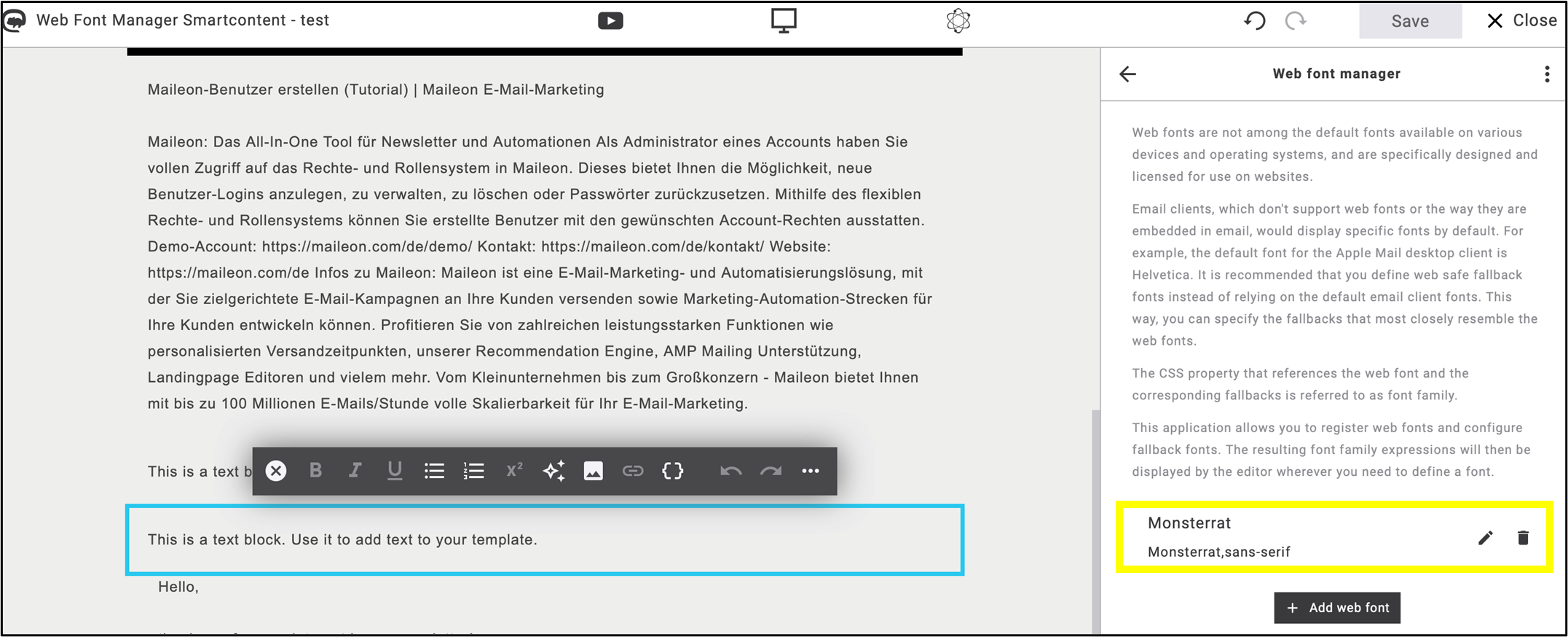Screen dimensions: 1568x637
Task: Click the Maileon-Benutzer erstellen title text
Action: click(376, 90)
